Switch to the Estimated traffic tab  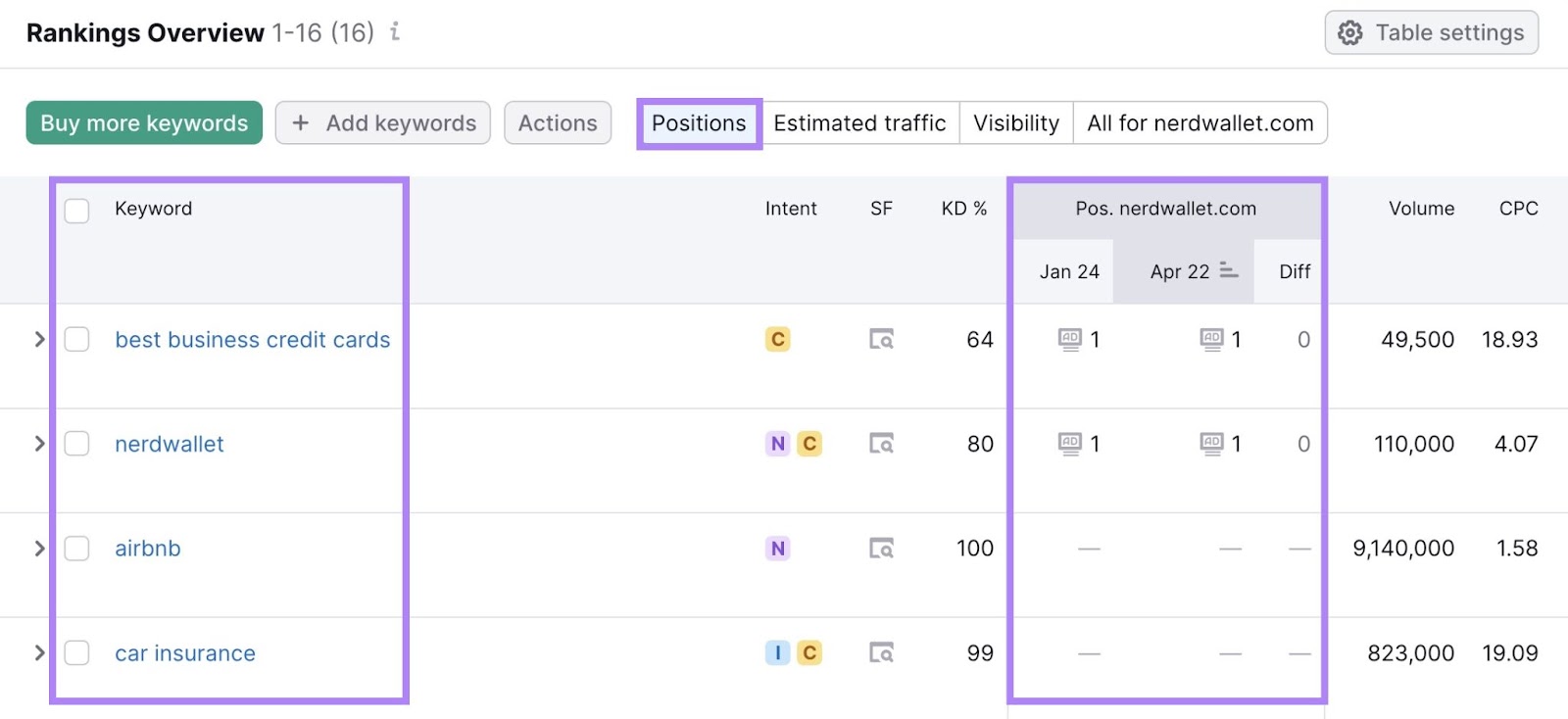tap(859, 123)
